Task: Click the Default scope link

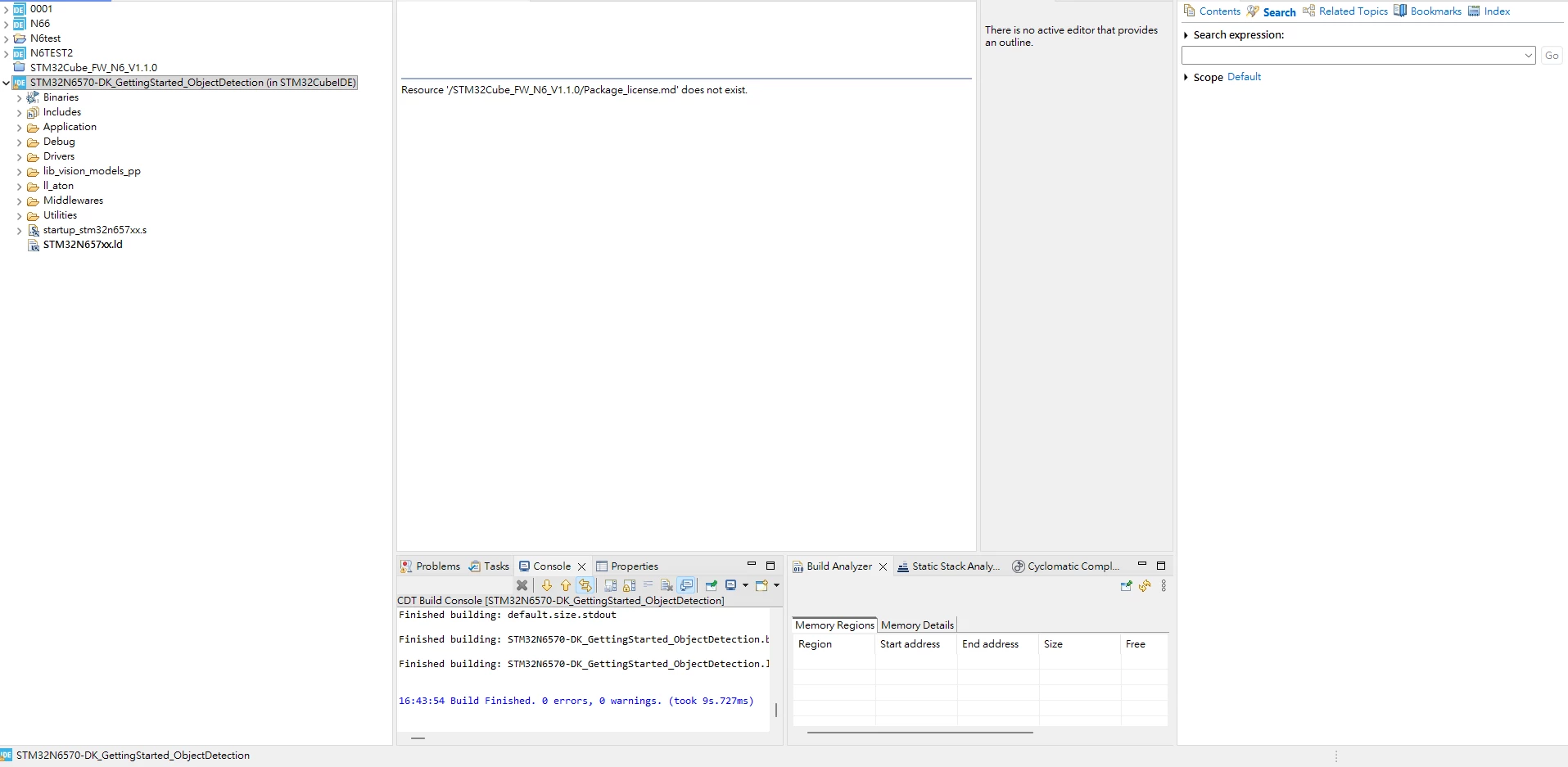Action: 1244,77
